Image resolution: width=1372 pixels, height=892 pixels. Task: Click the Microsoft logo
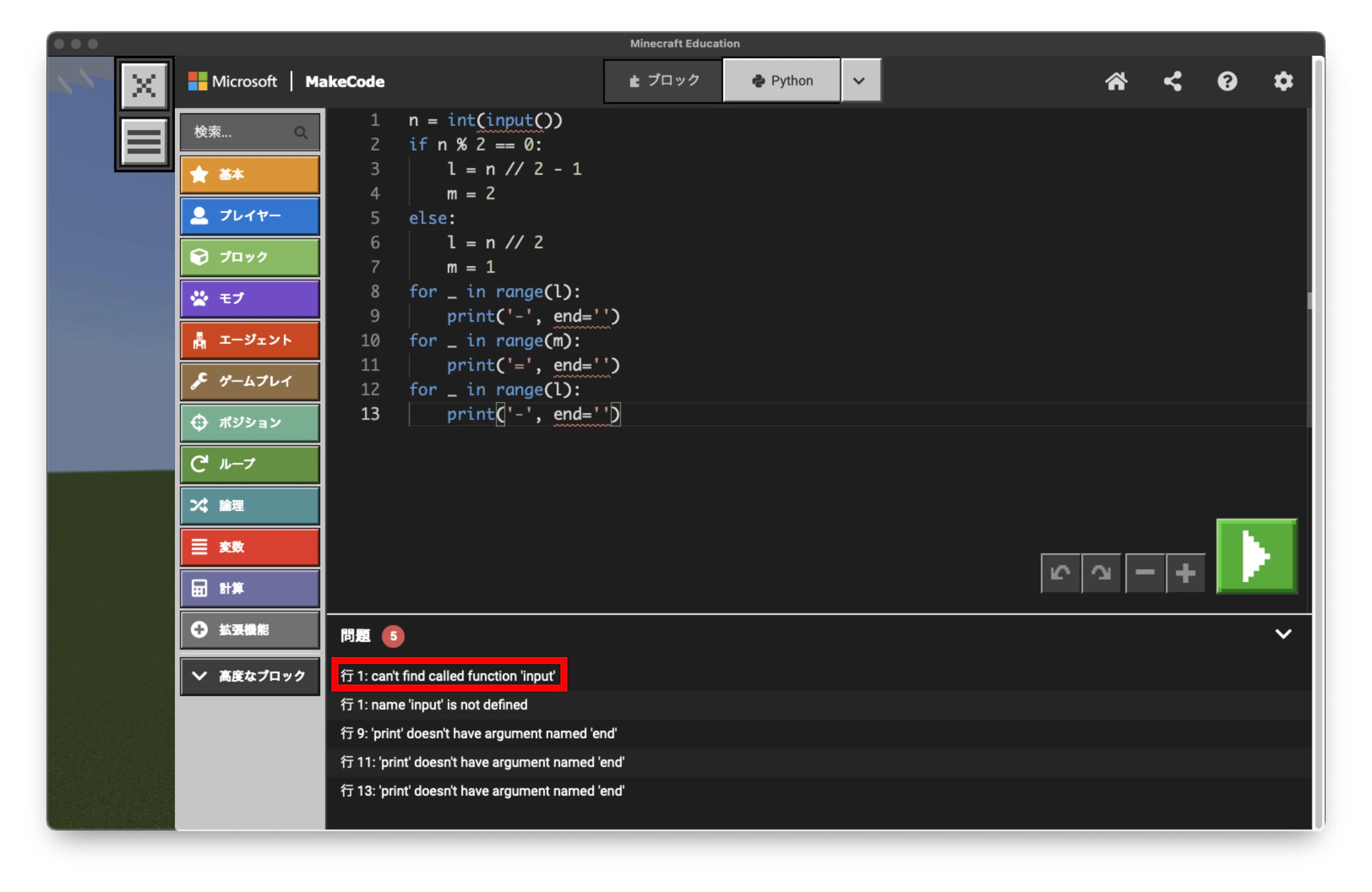[x=232, y=81]
